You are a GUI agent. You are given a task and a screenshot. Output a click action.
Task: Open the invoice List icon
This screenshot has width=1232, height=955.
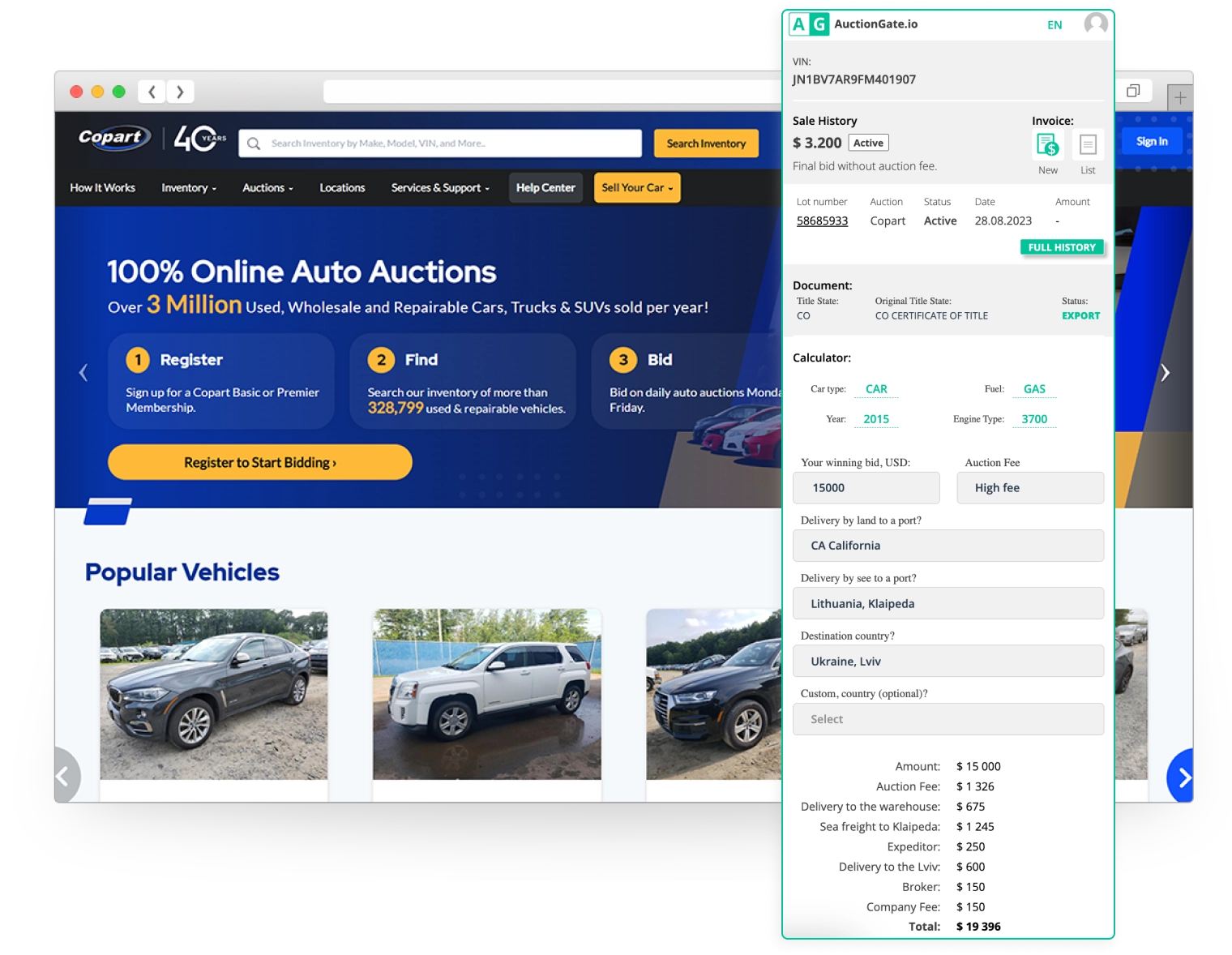1088,144
